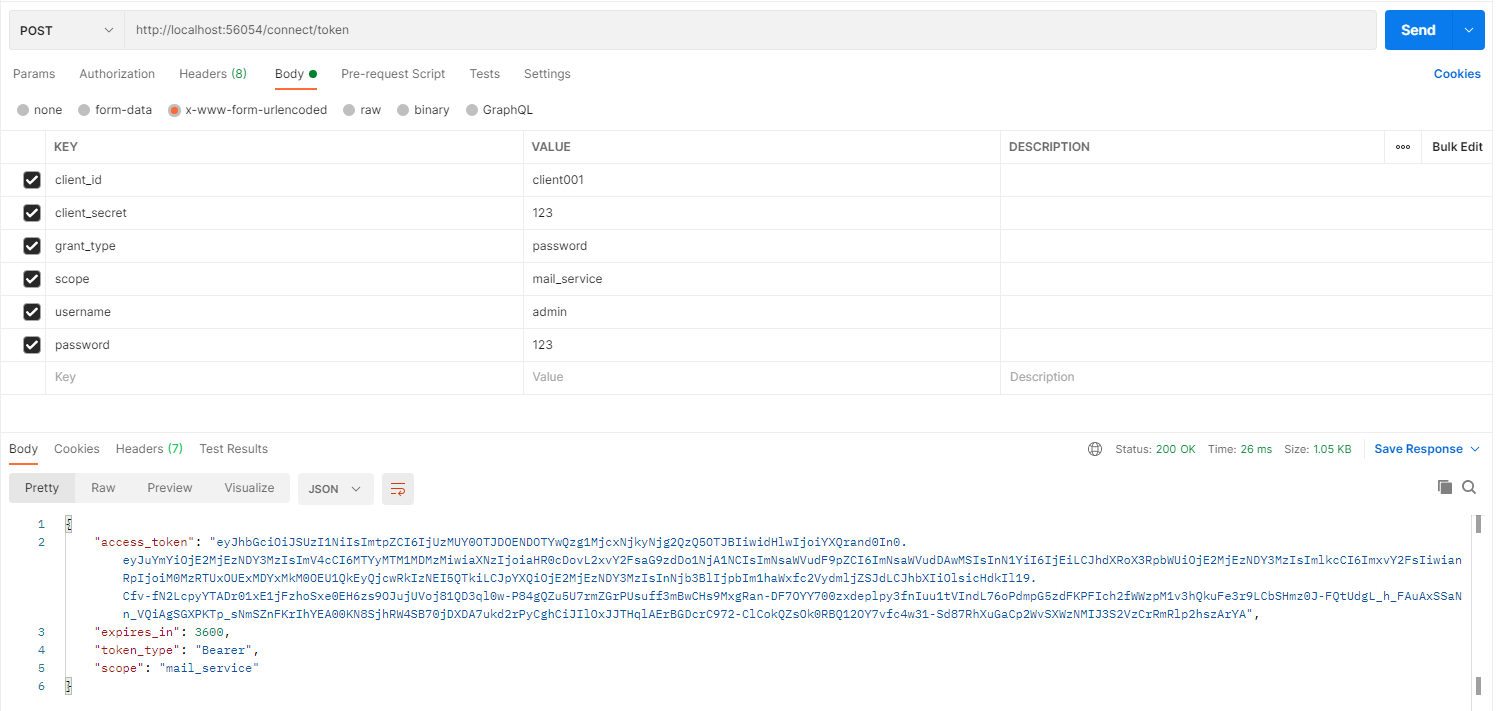This screenshot has width=1506, height=711.
Task: Switch to response Body tab
Action: [x=23, y=449]
